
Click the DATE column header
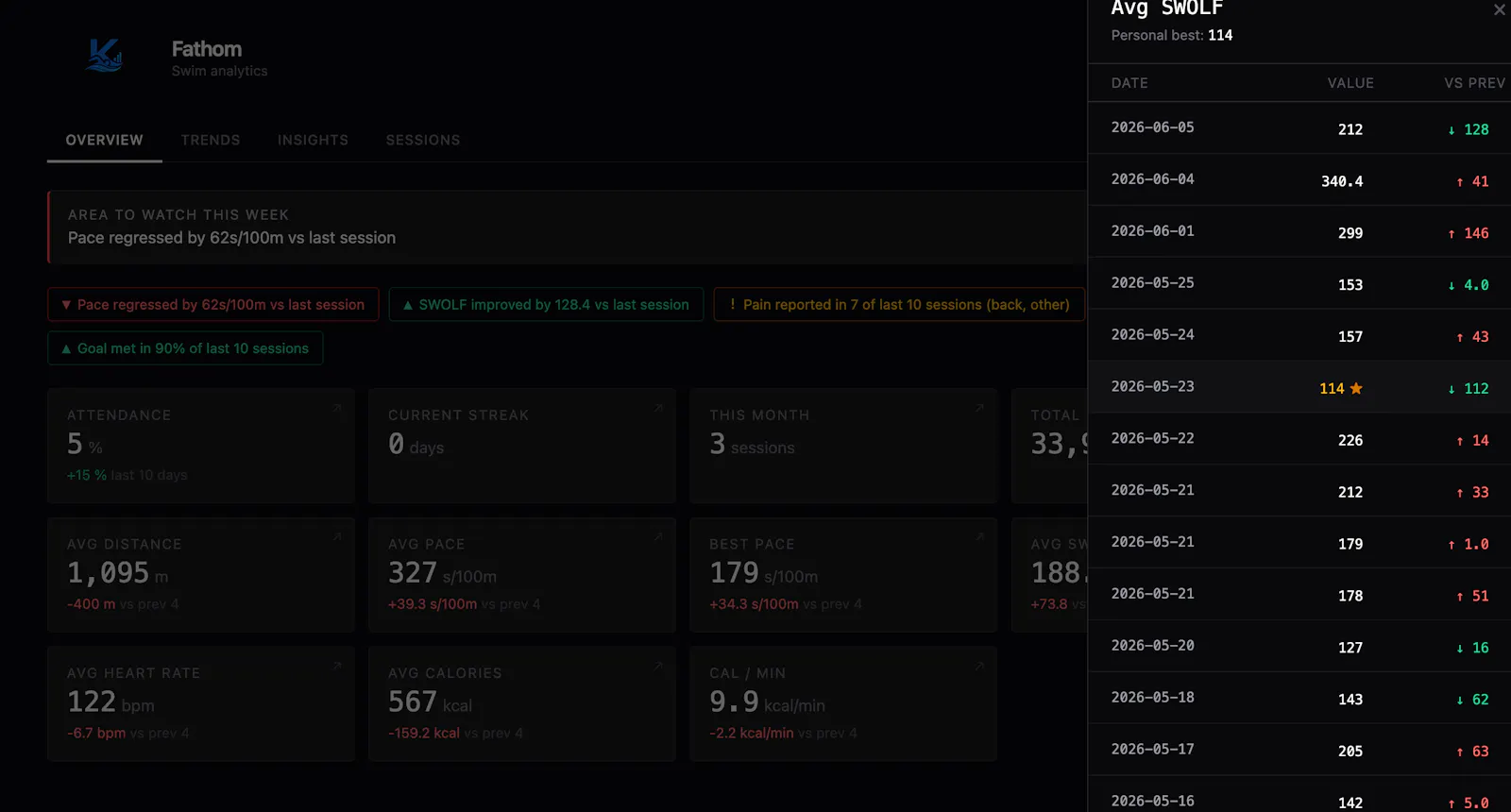point(1129,83)
